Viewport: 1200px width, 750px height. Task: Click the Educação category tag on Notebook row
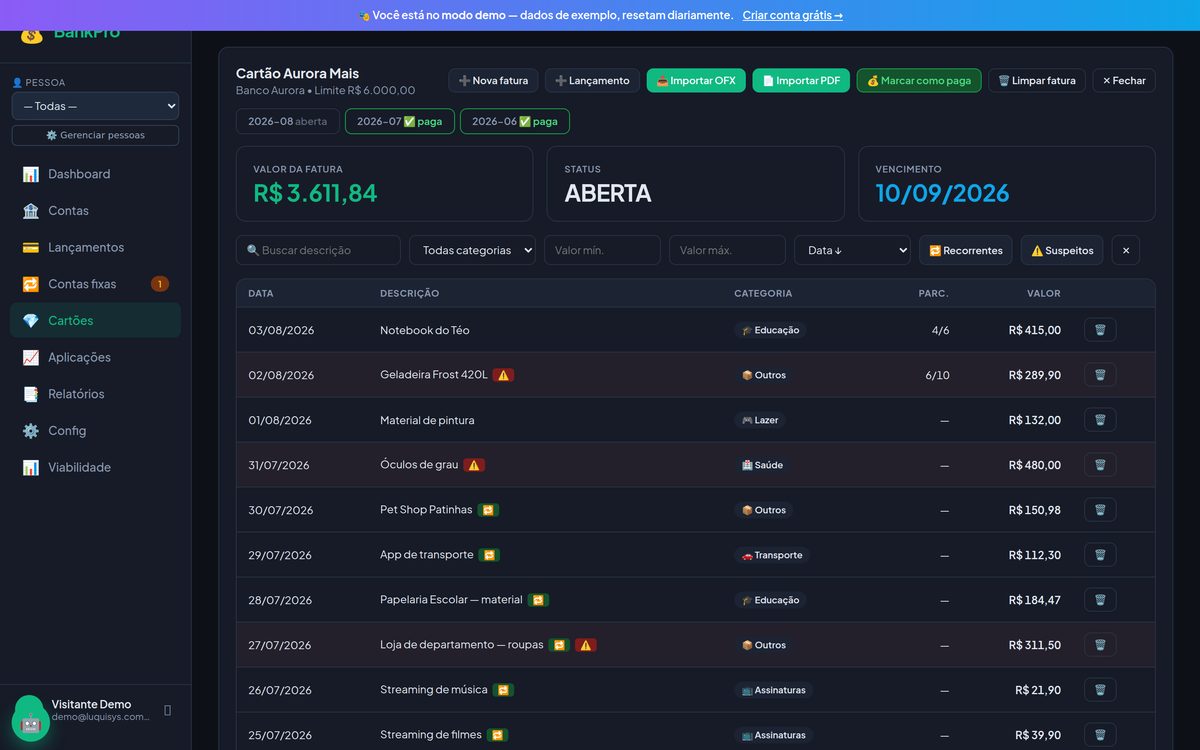770,330
